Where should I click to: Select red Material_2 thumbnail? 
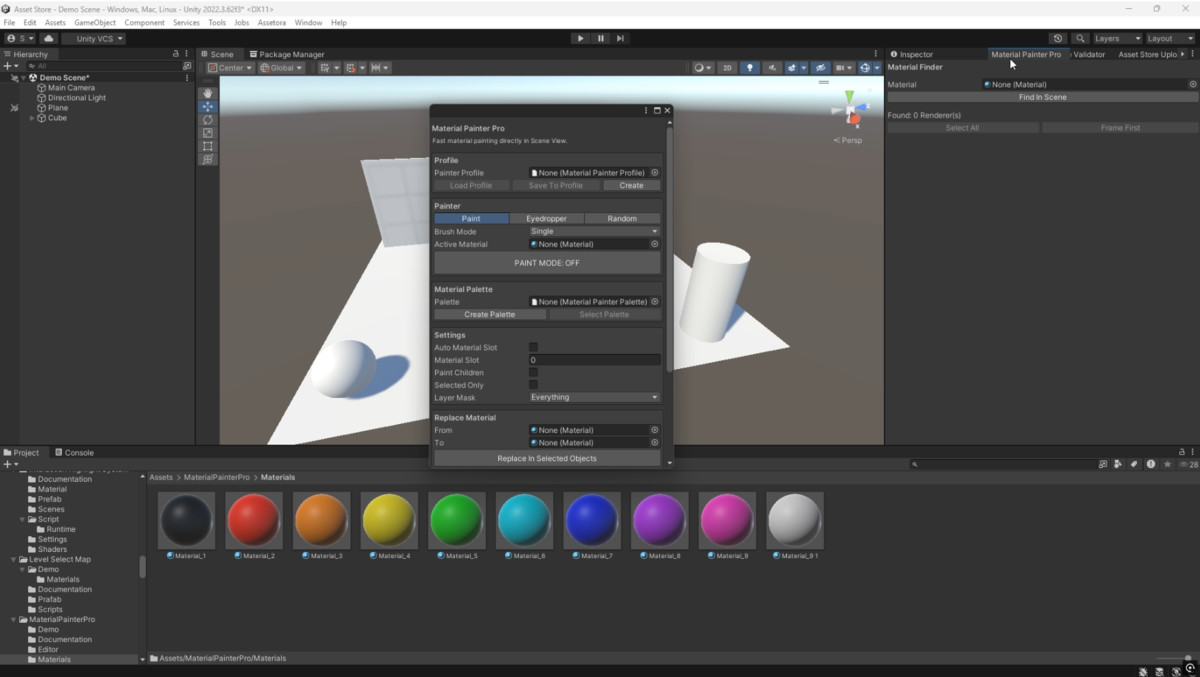point(254,520)
